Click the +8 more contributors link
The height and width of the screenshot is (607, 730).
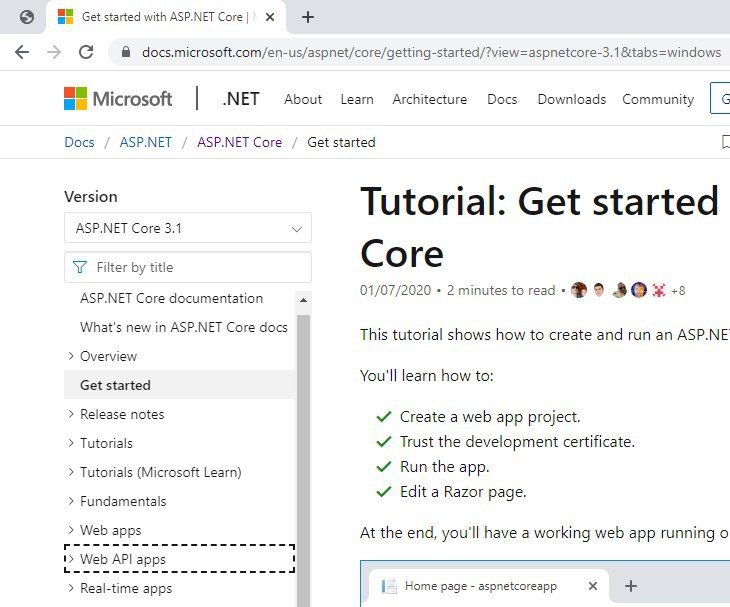tap(678, 291)
